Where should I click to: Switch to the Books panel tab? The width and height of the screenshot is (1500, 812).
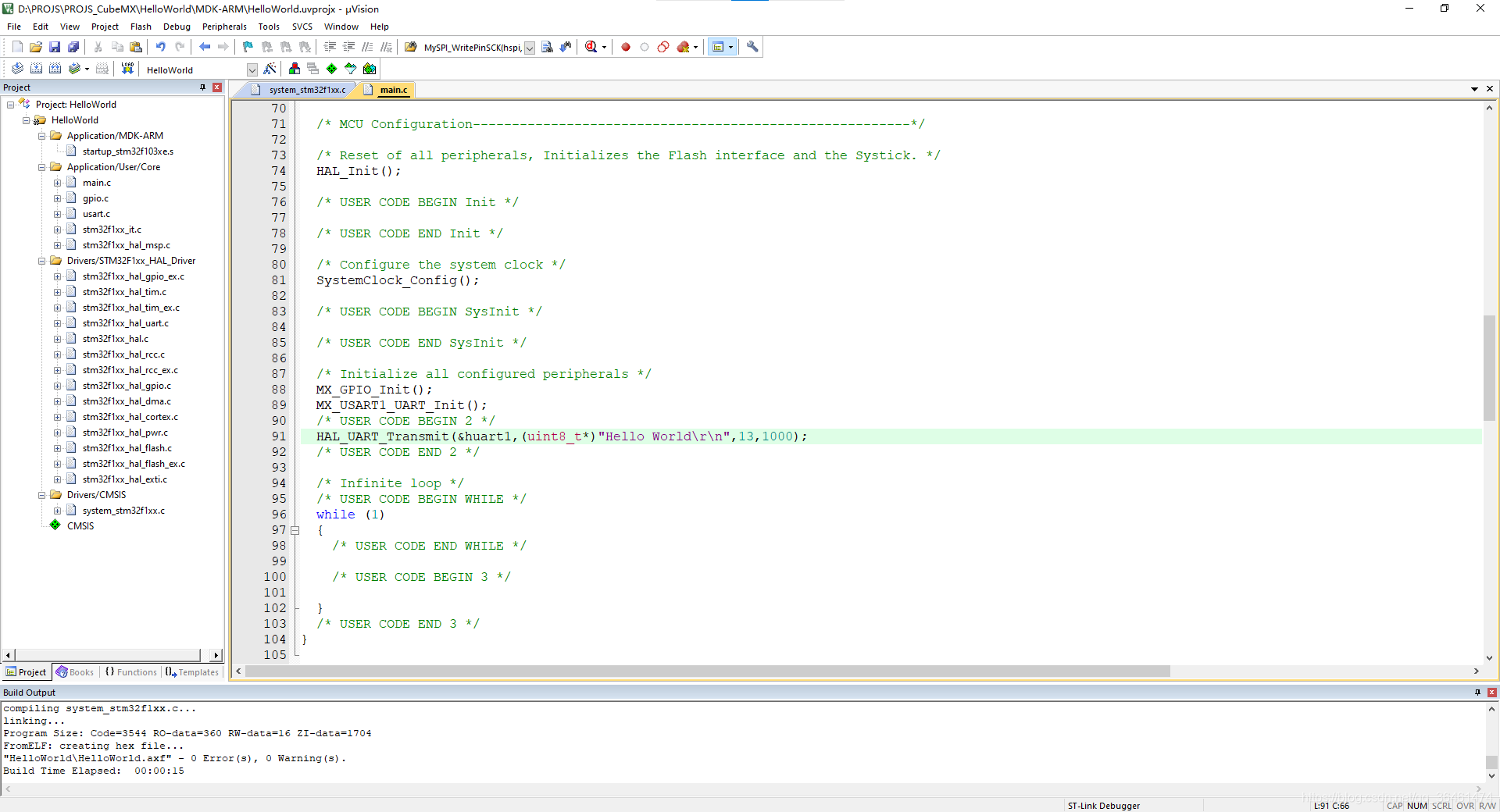click(x=75, y=672)
